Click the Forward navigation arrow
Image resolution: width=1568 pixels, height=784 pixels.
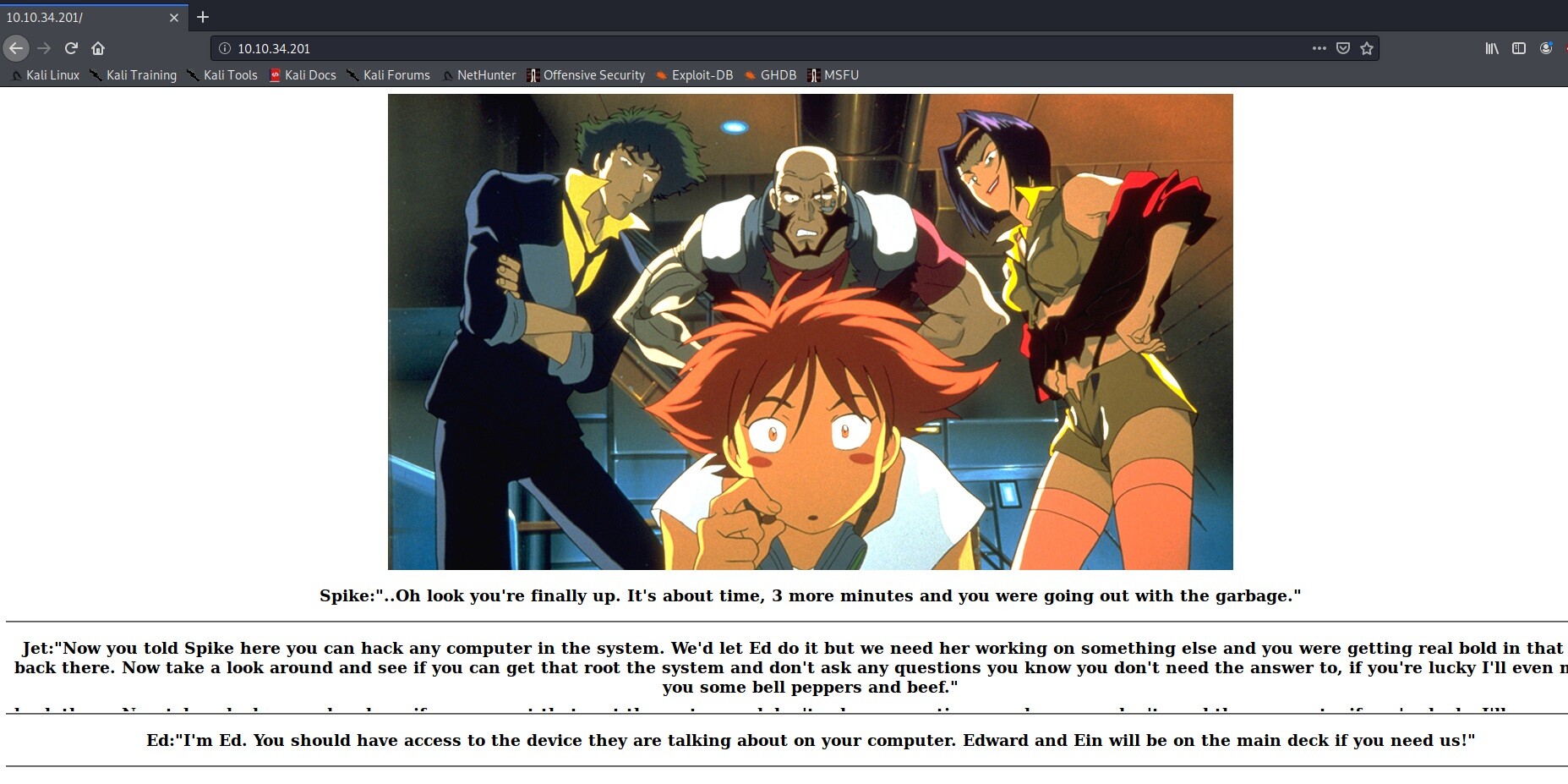pos(44,48)
